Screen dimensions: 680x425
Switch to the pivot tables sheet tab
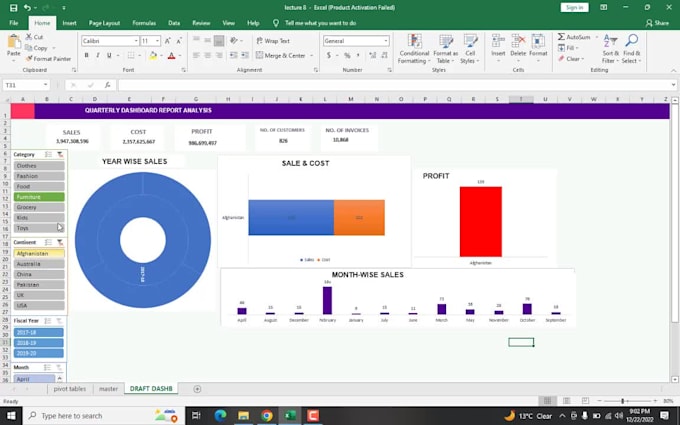(x=69, y=389)
